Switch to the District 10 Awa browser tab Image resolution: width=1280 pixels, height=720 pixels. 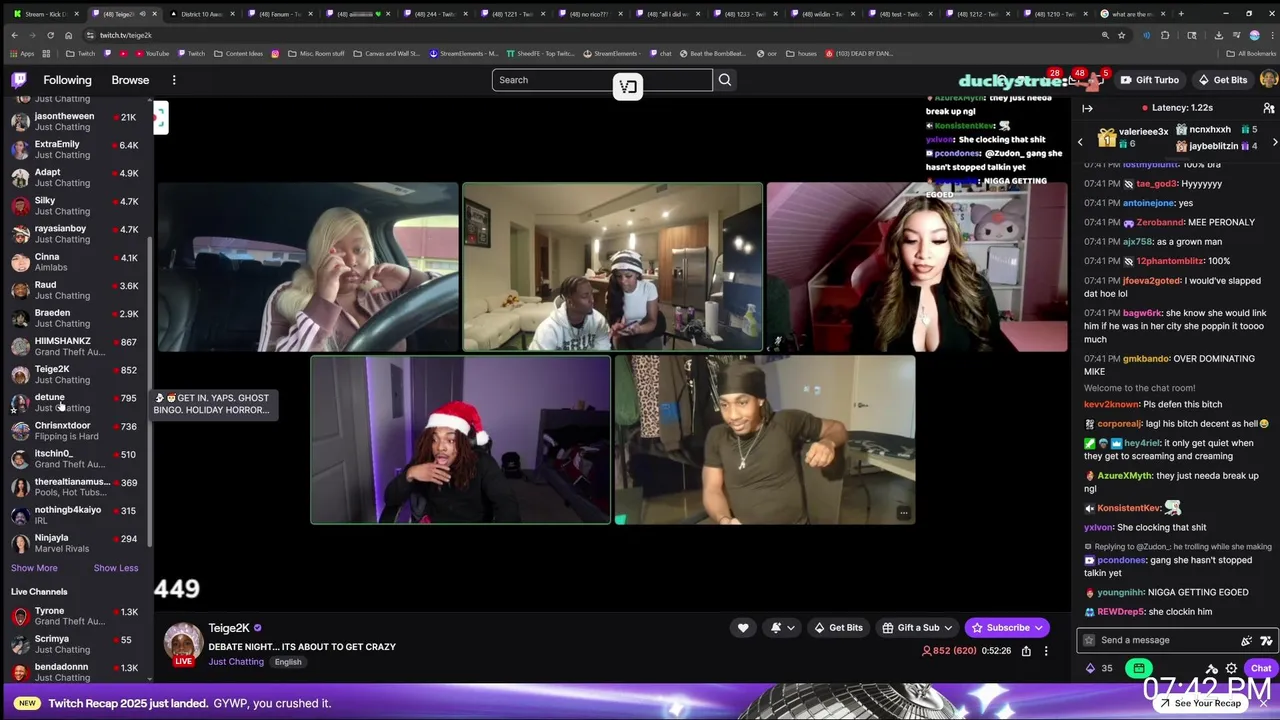pos(201,14)
